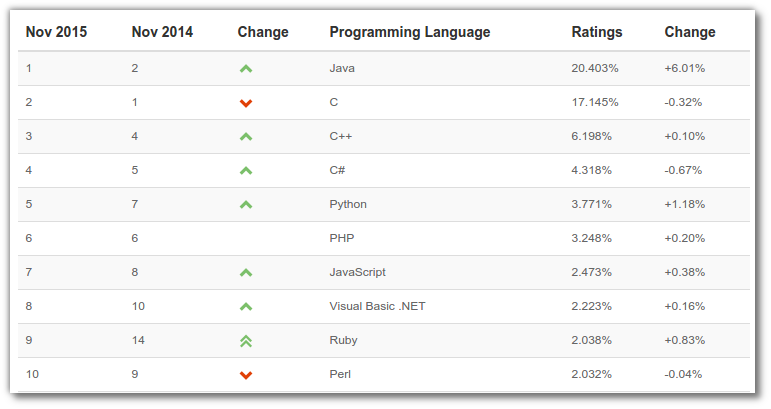Click the red down arrow in the C row
Viewport: 771px width, 409px height.
click(x=246, y=103)
